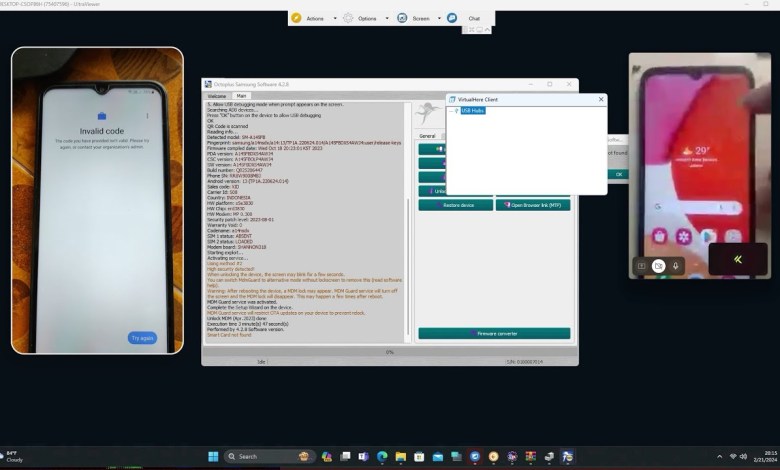
Task: Switch to the Welcome tab in Octoplus
Action: pyautogui.click(x=216, y=95)
